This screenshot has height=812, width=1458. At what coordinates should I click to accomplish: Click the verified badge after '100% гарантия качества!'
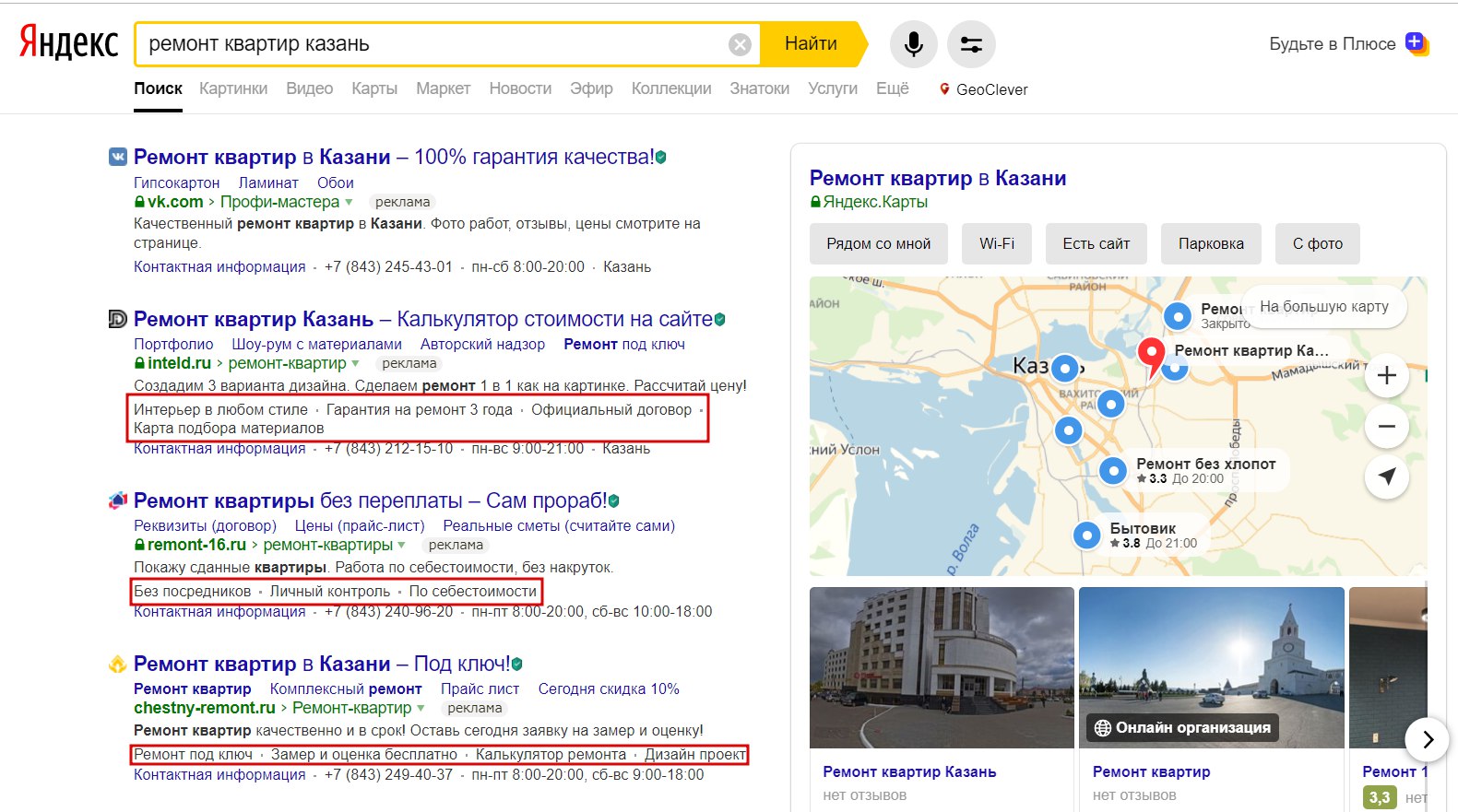click(660, 158)
